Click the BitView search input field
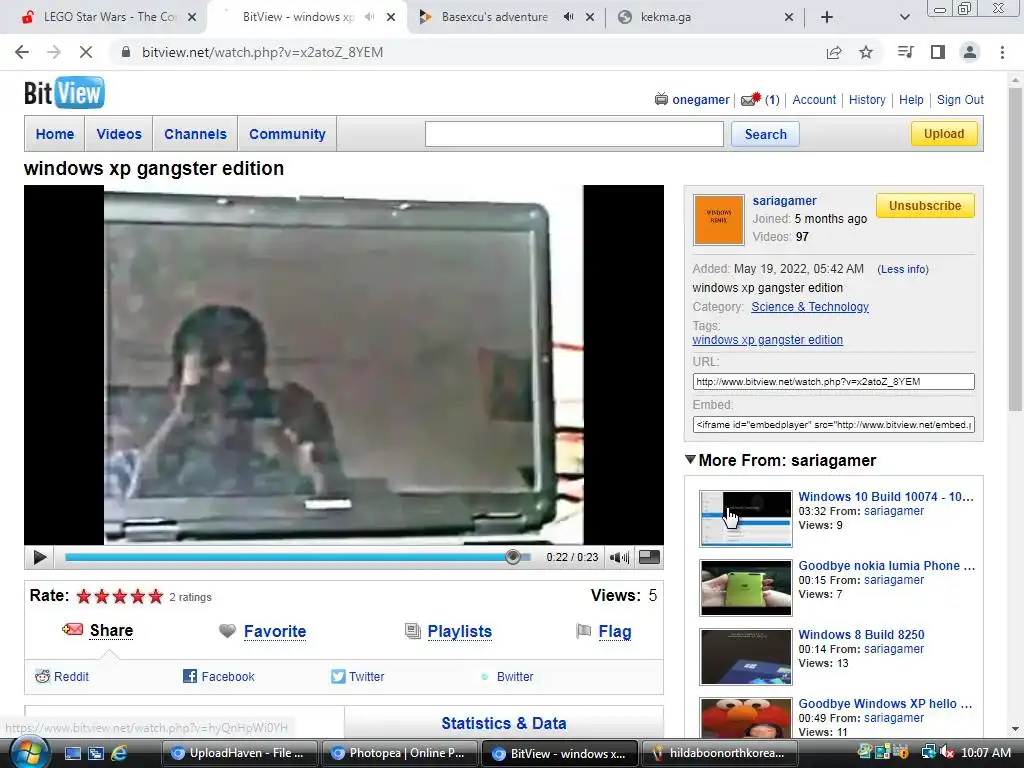Viewport: 1024px width, 768px height. click(x=574, y=134)
